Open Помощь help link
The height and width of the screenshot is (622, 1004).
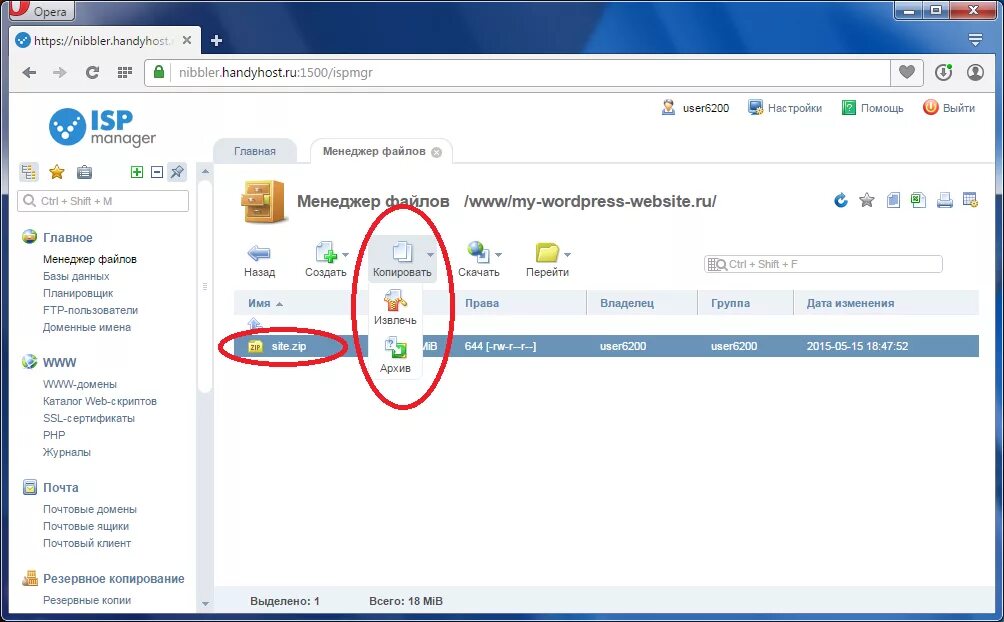(872, 108)
